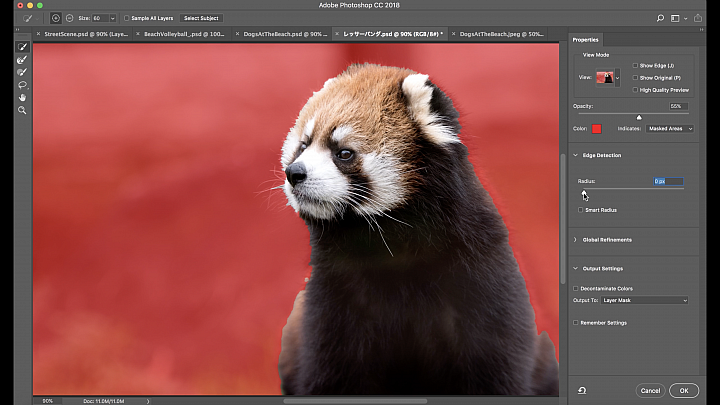720x405 pixels.
Task: Close the BeachVolleyball_.psd tab
Action: pos(138,34)
